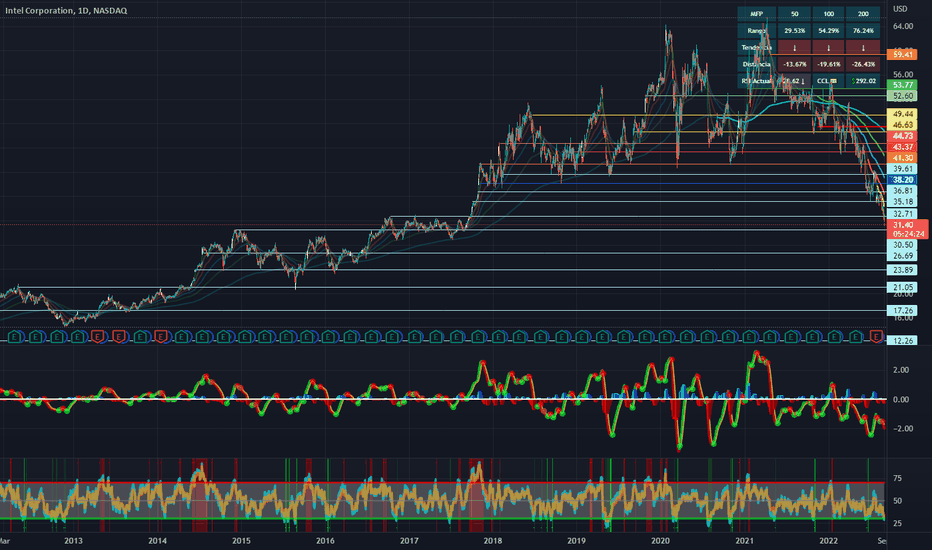The height and width of the screenshot is (550, 932).
Task: Click the Intel Corporation, 1D, NASDAQ chart title
Action: click(66, 10)
